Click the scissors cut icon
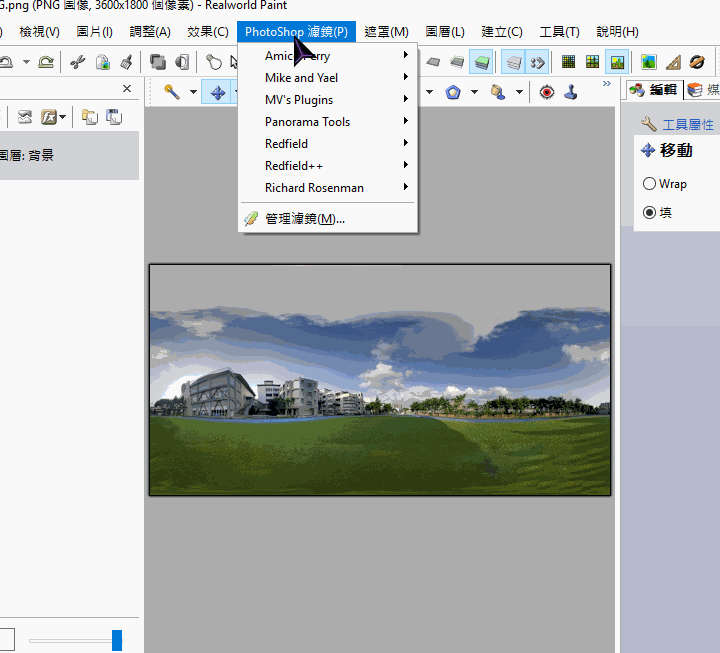The width and height of the screenshot is (720, 653). tap(77, 62)
